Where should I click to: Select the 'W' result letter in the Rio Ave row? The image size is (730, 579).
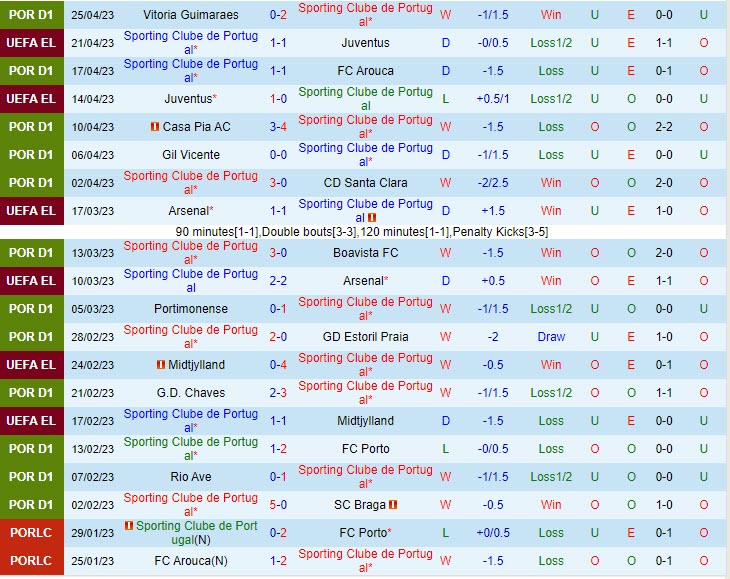[x=446, y=477]
